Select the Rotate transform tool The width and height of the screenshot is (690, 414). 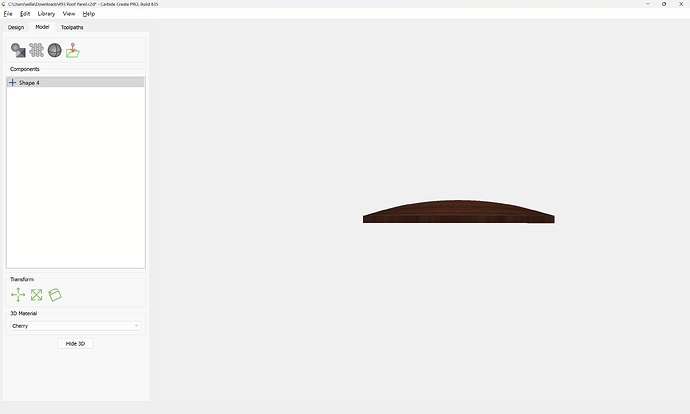(x=54, y=295)
